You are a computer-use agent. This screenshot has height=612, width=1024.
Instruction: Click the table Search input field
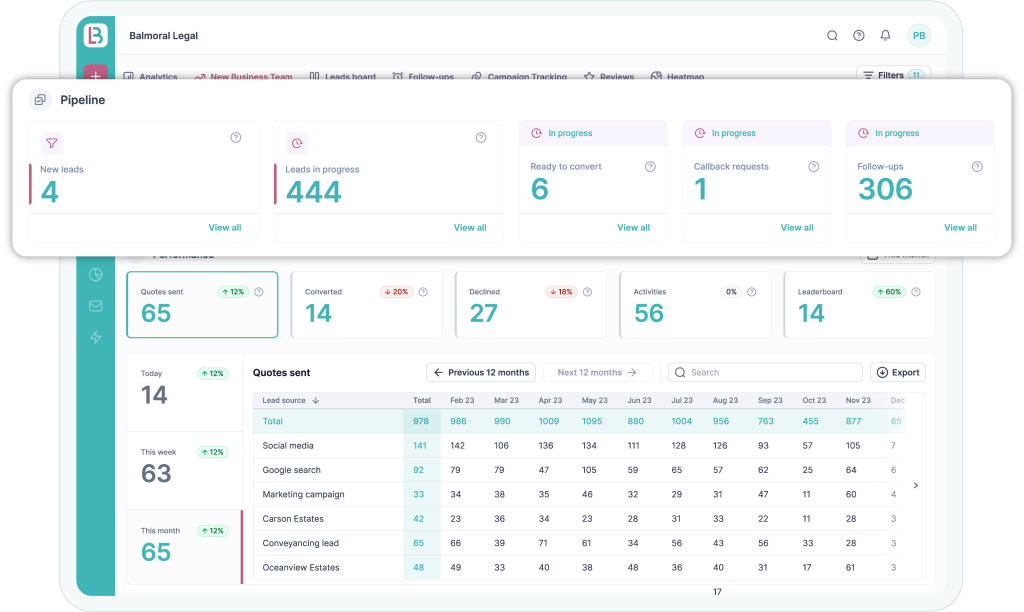tap(765, 372)
